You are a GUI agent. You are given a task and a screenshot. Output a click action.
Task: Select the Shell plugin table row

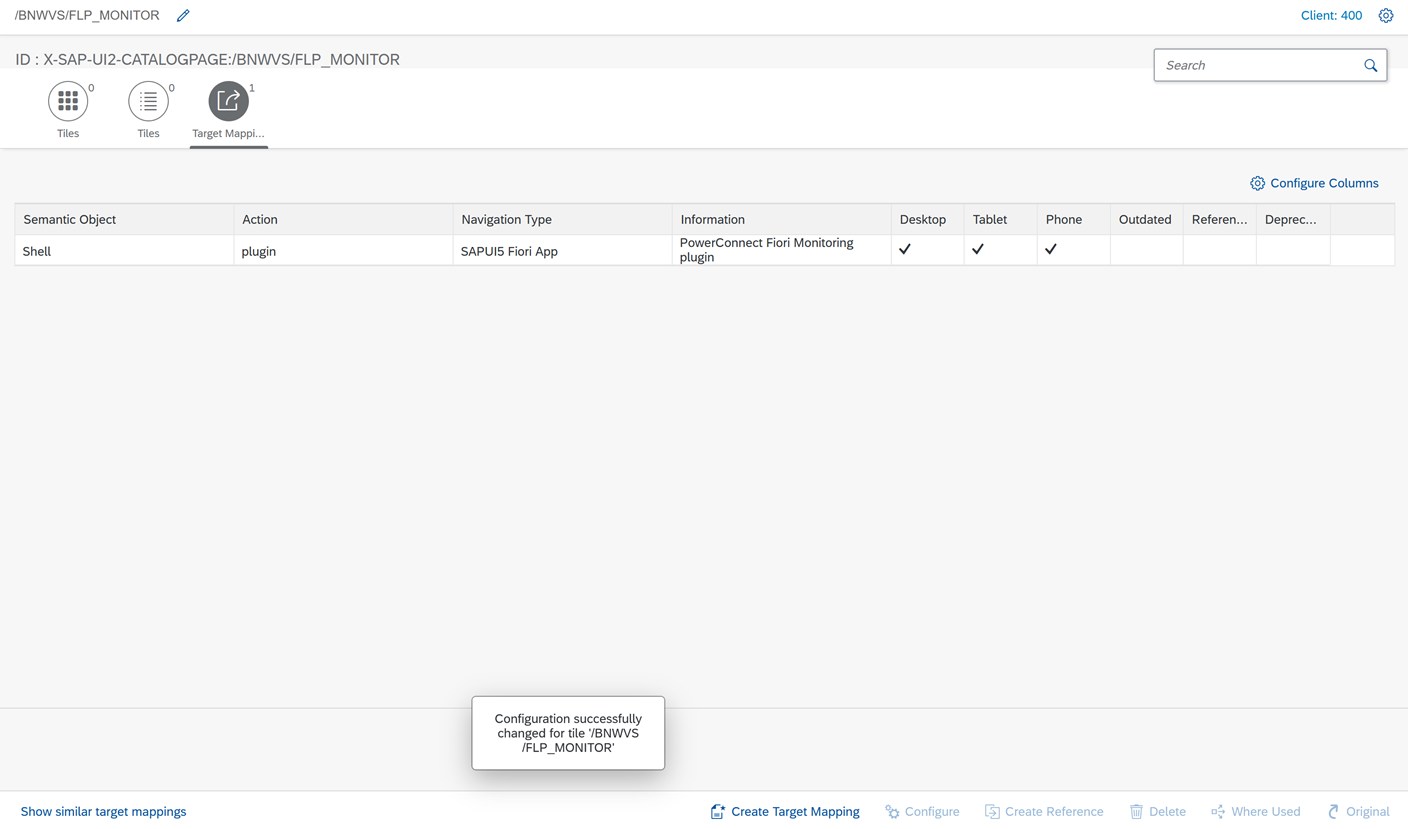click(340, 251)
